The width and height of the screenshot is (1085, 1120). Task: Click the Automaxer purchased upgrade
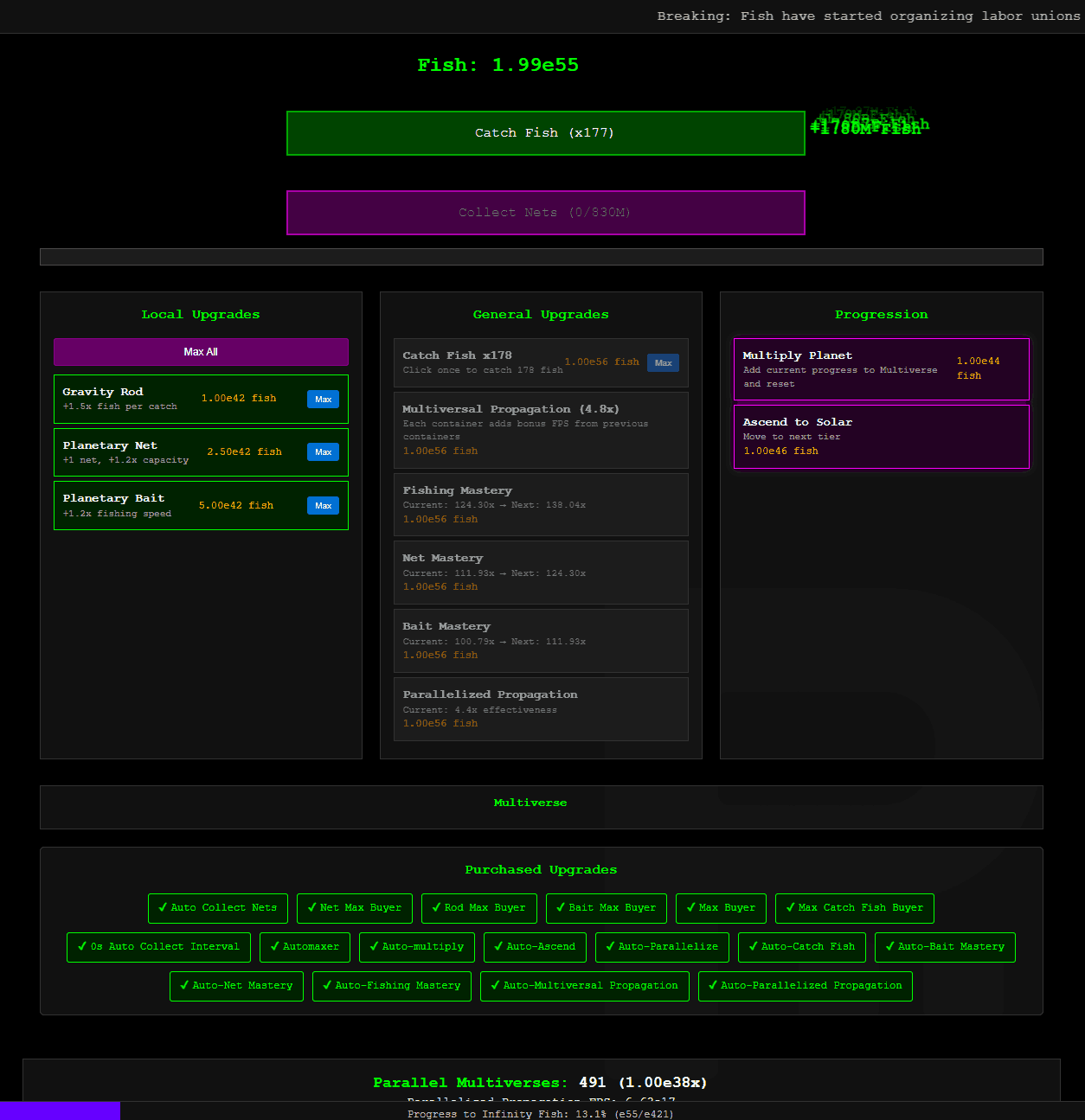click(305, 947)
